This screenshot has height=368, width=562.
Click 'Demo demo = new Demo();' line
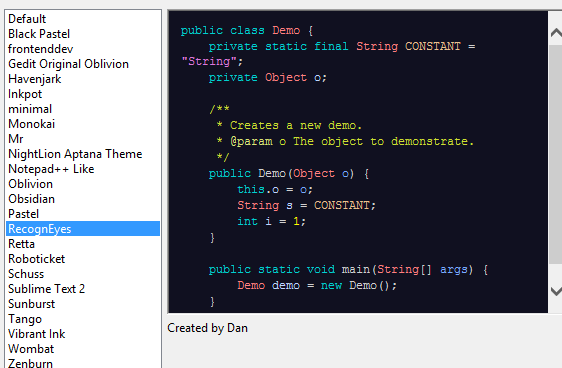pyautogui.click(x=317, y=286)
